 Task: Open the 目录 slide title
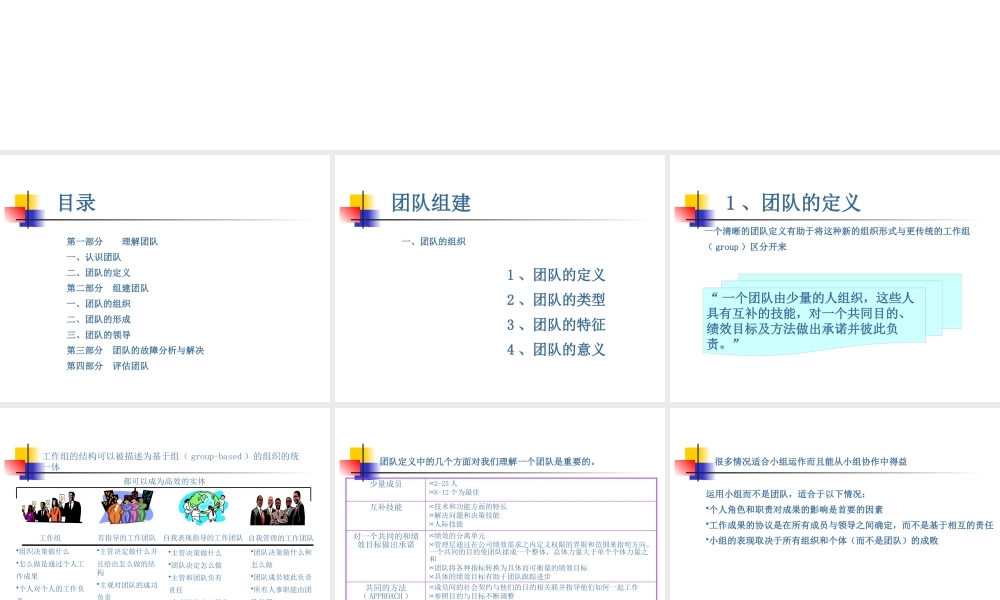[x=77, y=203]
